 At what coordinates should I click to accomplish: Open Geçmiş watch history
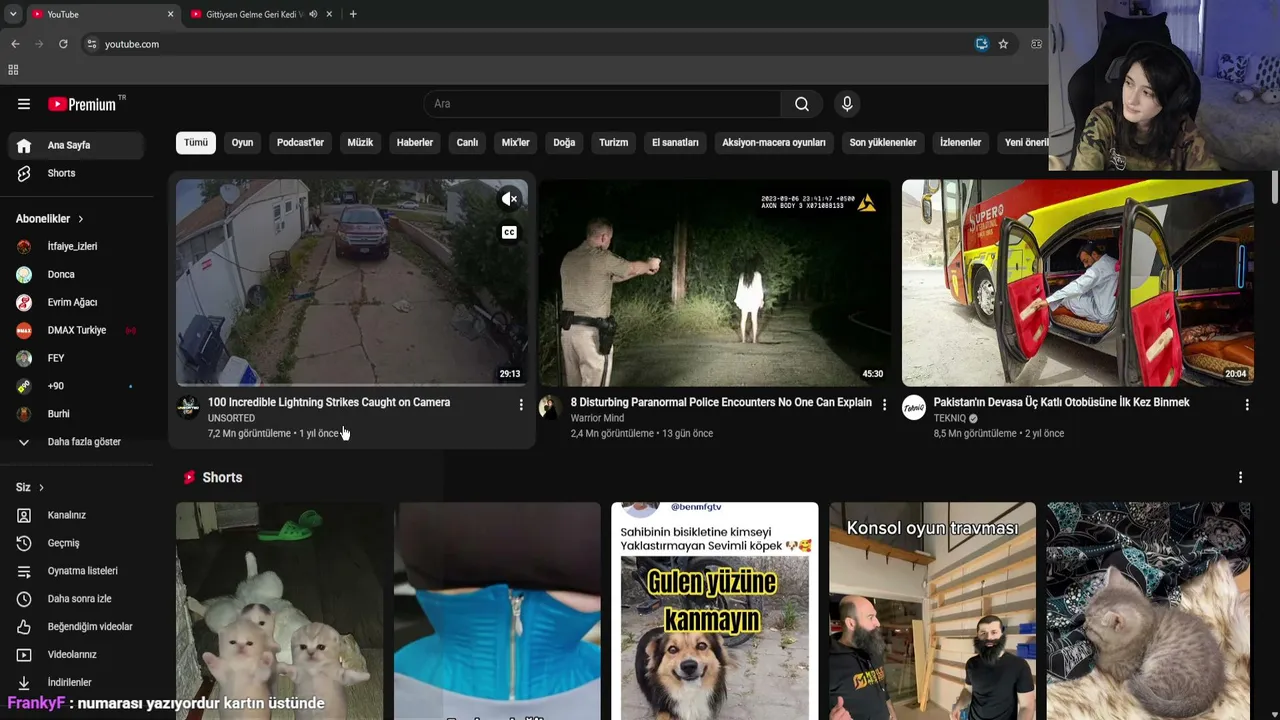pos(76,543)
